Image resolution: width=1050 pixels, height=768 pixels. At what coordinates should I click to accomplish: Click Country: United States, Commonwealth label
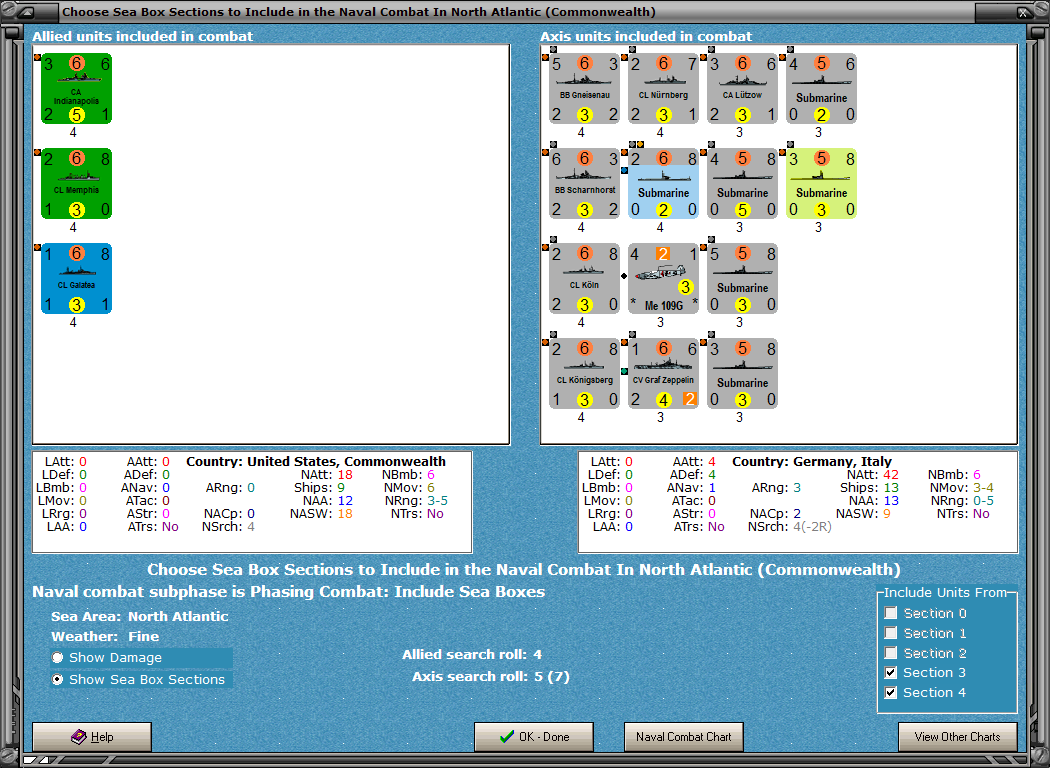pyautogui.click(x=315, y=461)
